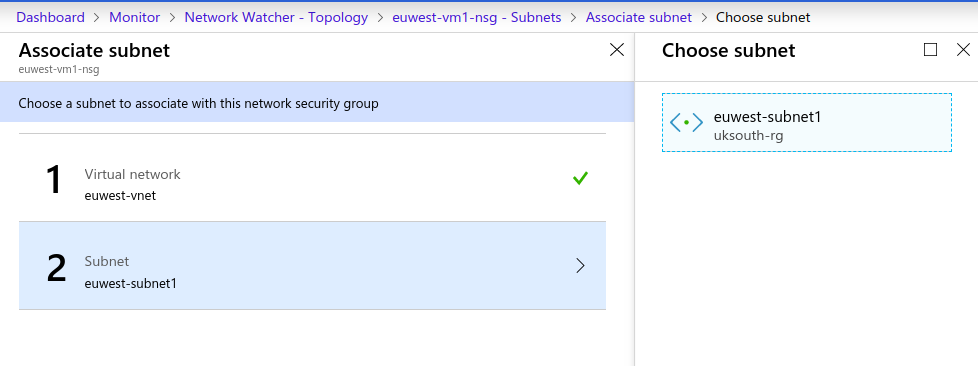Open step 1 Virtual network euwest-vnet
This screenshot has height=366, width=978.
pyautogui.click(x=312, y=178)
